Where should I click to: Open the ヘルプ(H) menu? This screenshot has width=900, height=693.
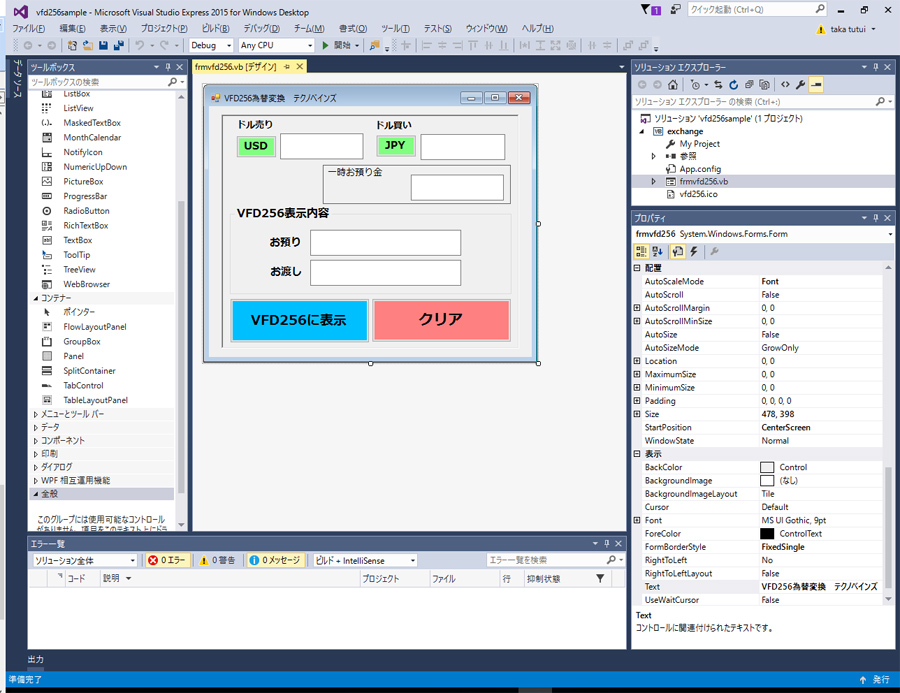[x=537, y=29]
